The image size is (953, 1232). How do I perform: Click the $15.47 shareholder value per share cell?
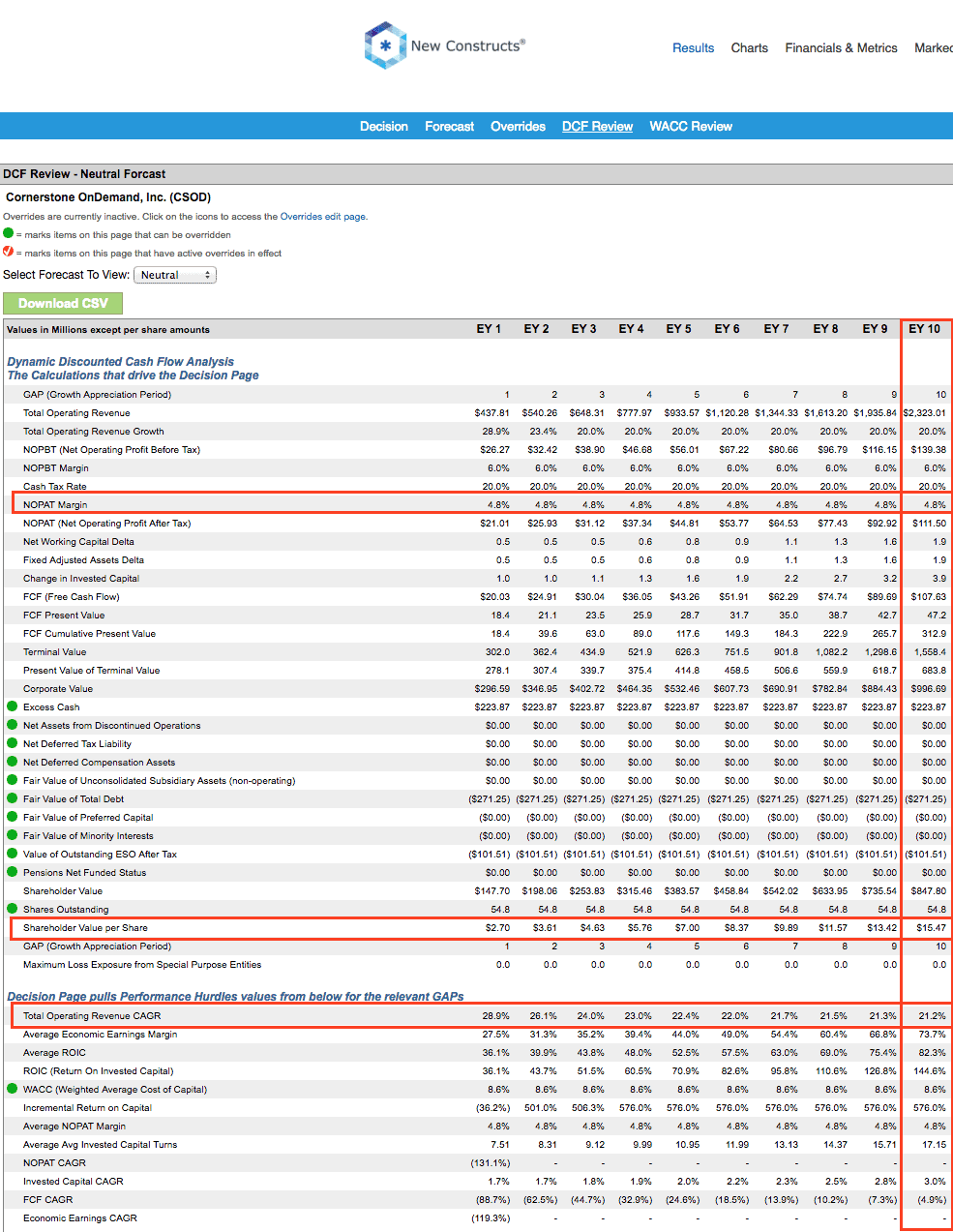[931, 927]
